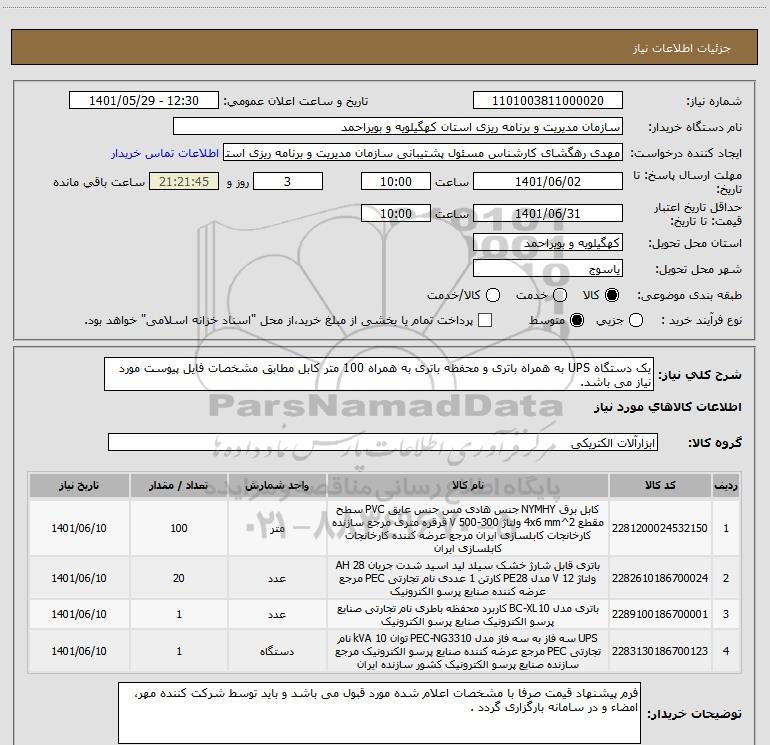Click the buyer organization name field
The image size is (770, 745).
click(x=398, y=127)
